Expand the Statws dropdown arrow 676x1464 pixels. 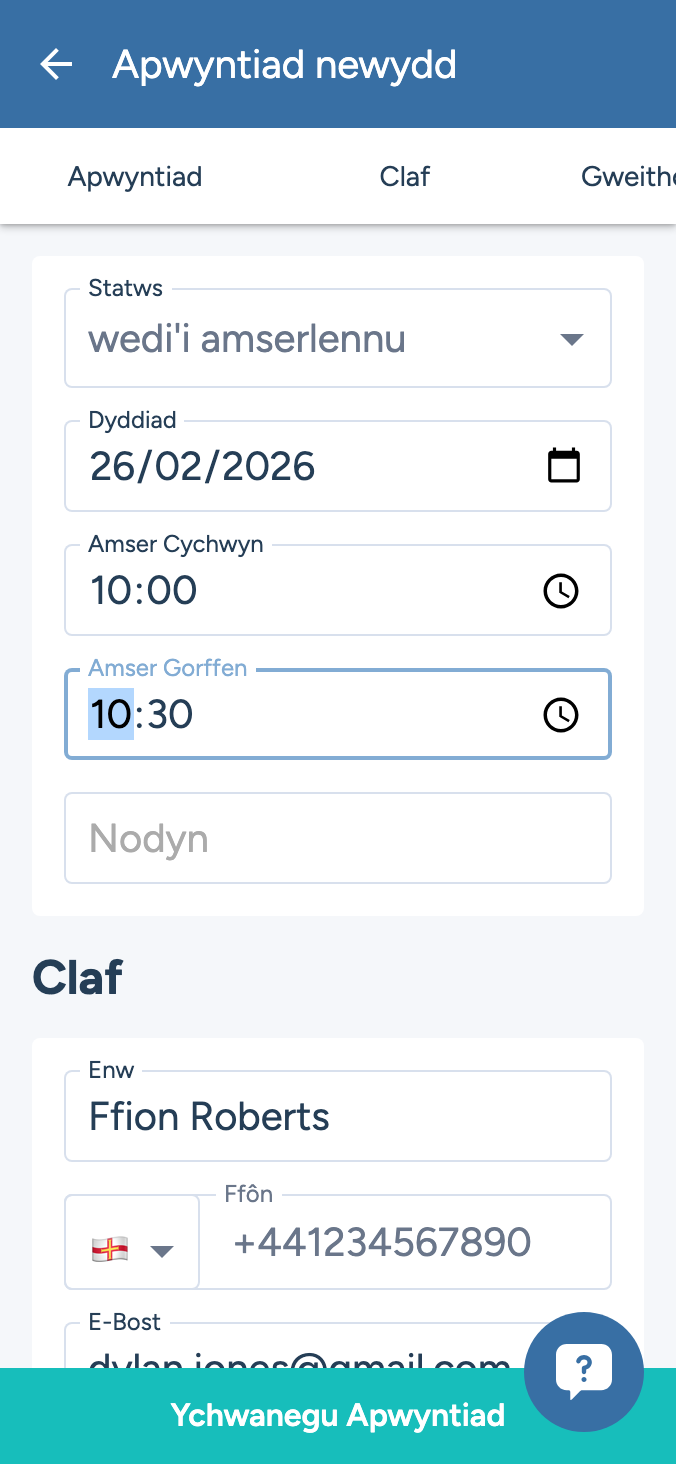(571, 340)
